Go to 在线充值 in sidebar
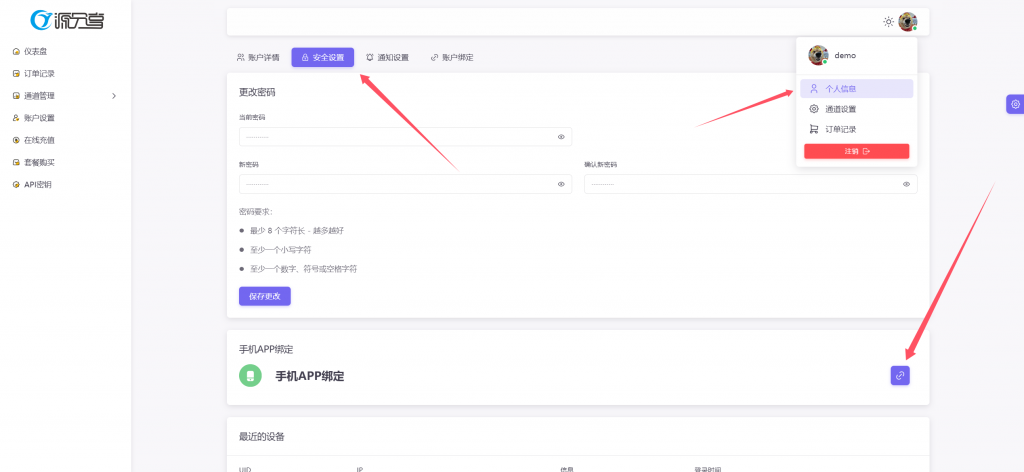The width and height of the screenshot is (1024, 472). (x=39, y=140)
